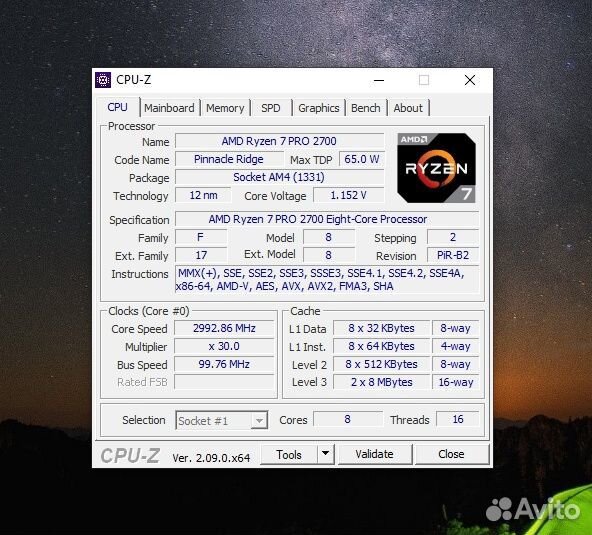592x535 pixels.
Task: Switch to the CPU tab
Action: point(117,107)
